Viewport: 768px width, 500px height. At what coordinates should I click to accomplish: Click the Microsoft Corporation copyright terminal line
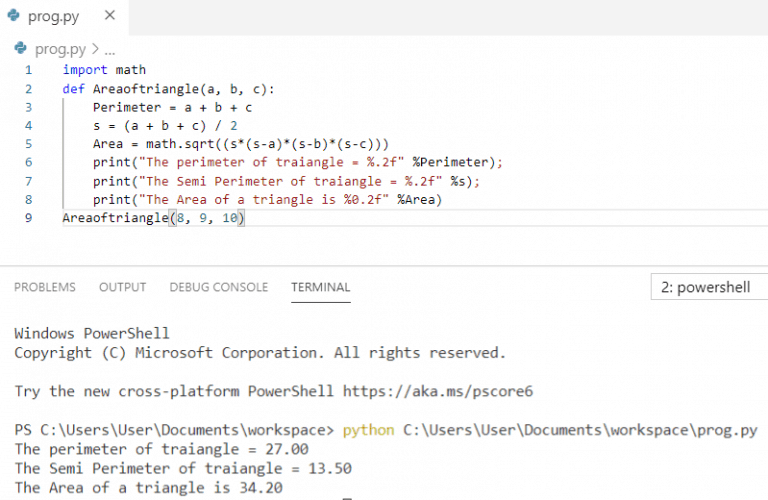click(260, 353)
